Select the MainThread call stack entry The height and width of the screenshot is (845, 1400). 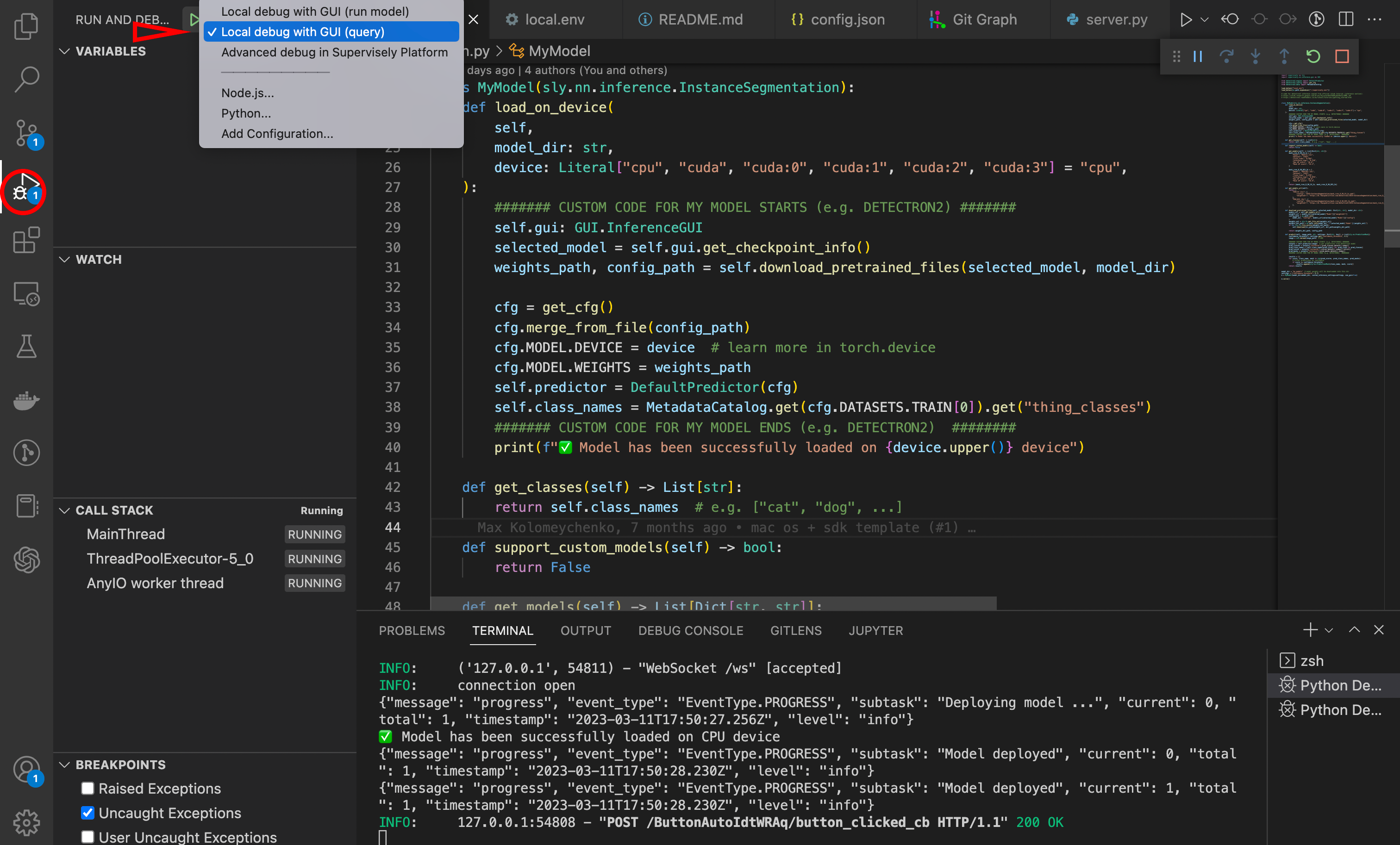[126, 534]
